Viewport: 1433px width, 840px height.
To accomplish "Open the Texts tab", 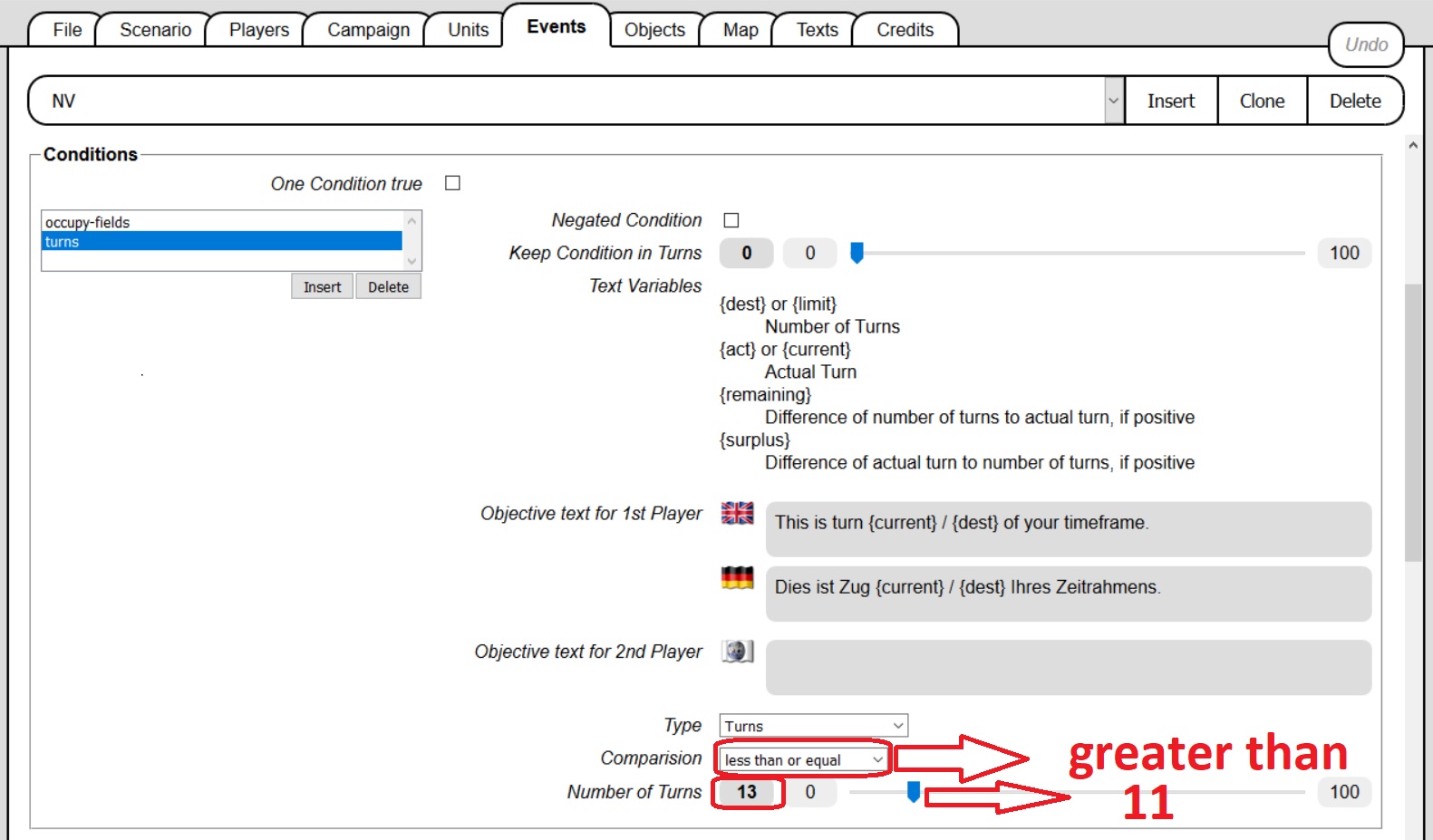I will [817, 30].
